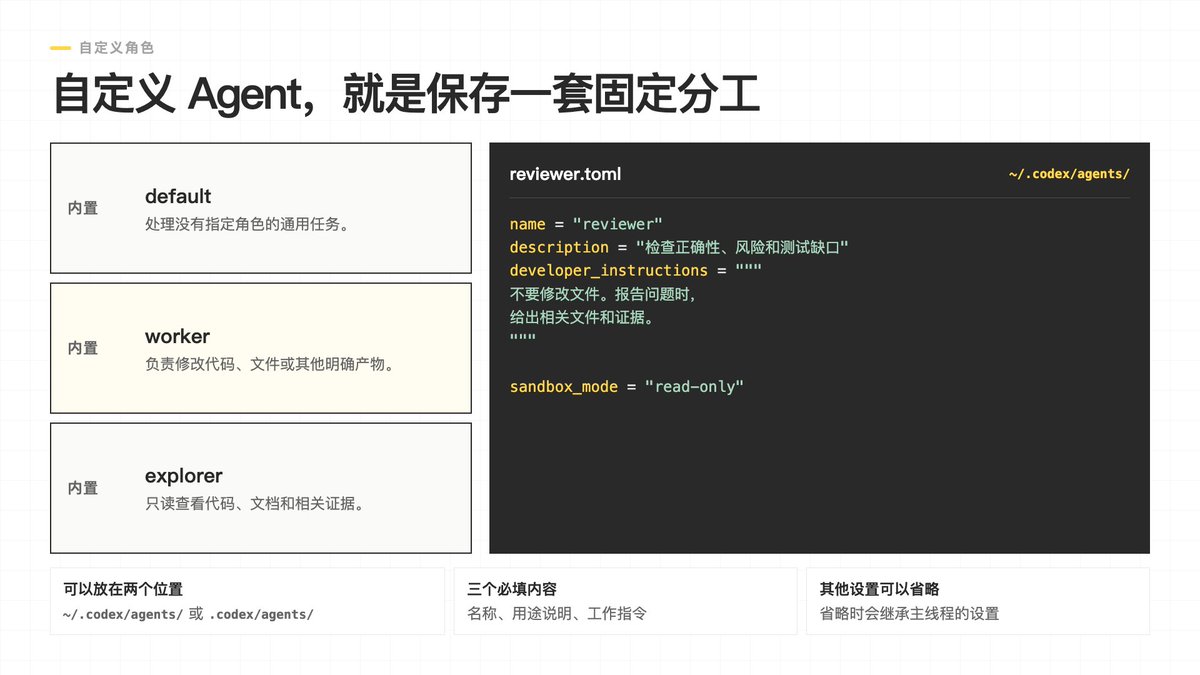Click the 'sandbox_mode = "read-only"' line

(627, 386)
